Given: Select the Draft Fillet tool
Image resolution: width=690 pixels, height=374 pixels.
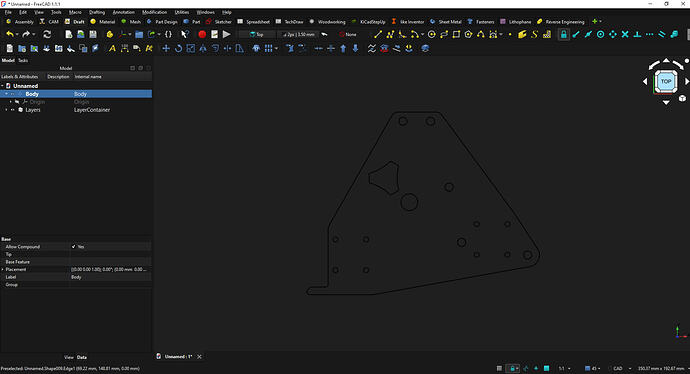Looking at the screenshot, I should coord(402,34).
